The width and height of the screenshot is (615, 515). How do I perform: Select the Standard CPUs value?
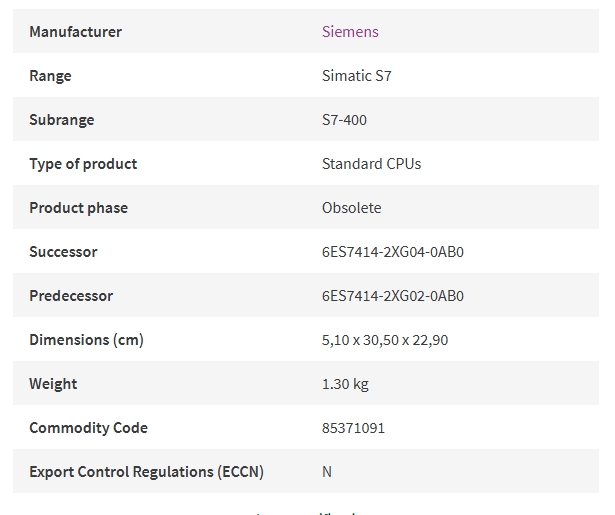[371, 164]
